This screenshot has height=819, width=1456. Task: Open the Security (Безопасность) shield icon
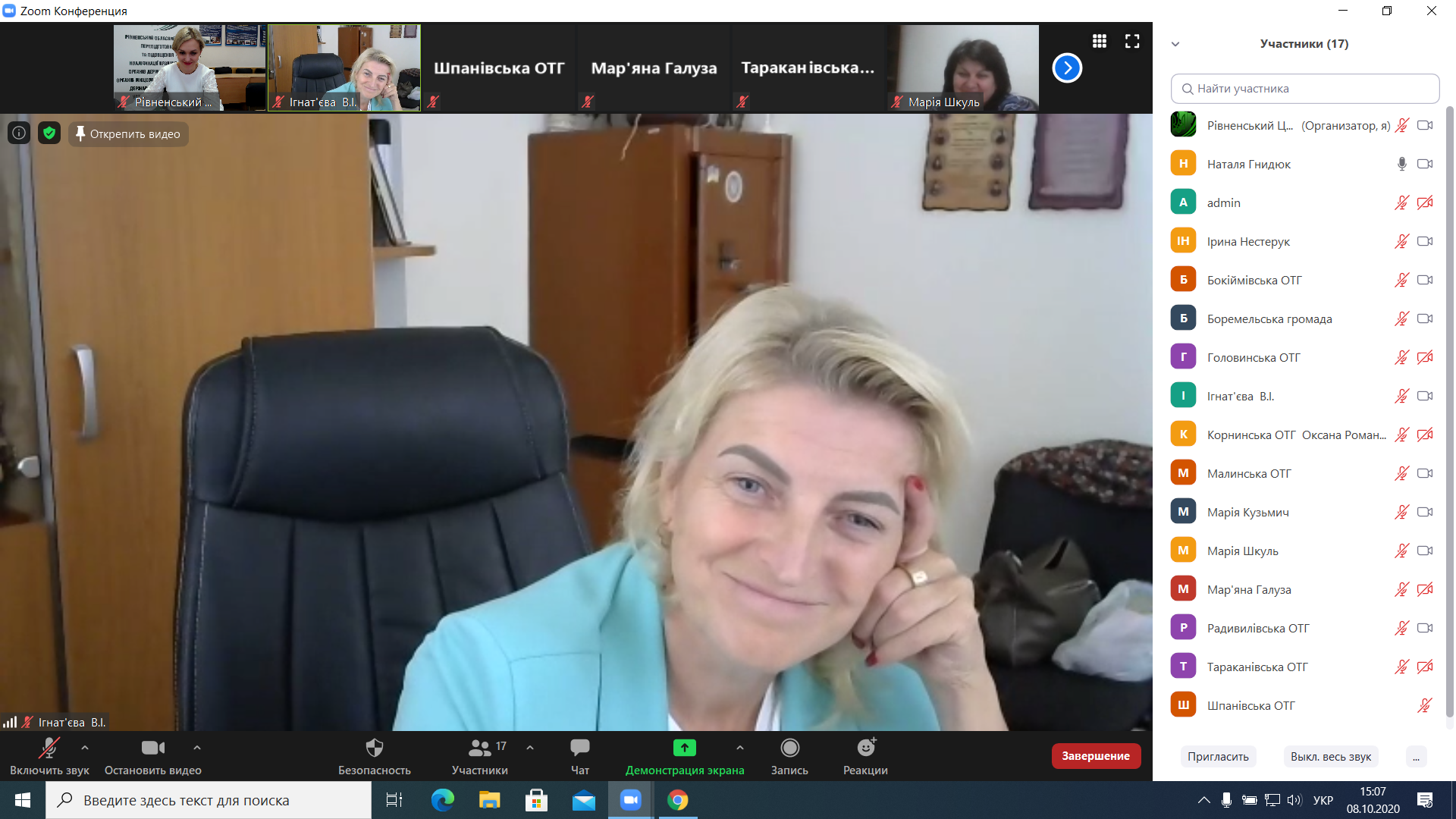pyautogui.click(x=374, y=748)
